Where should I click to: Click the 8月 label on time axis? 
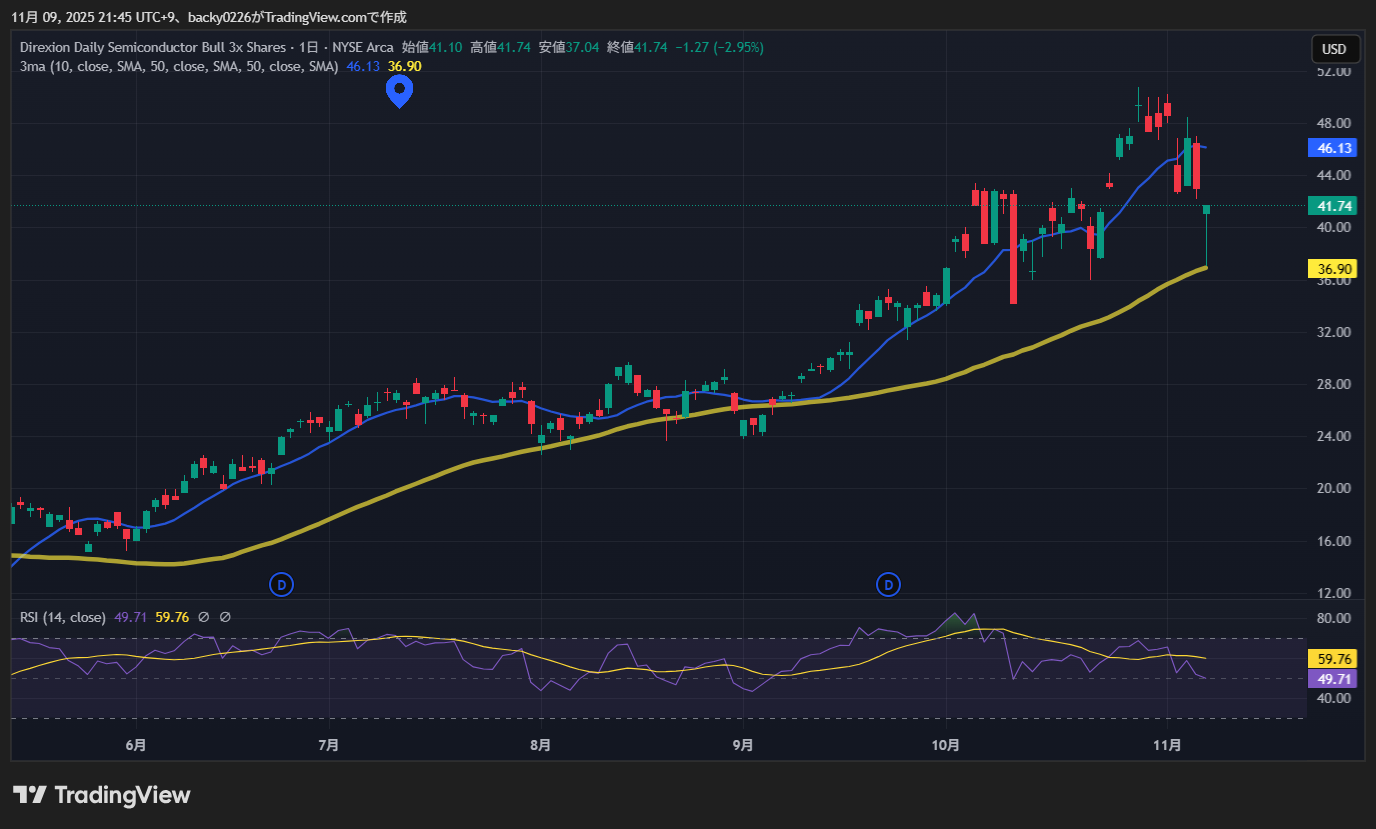coord(540,745)
